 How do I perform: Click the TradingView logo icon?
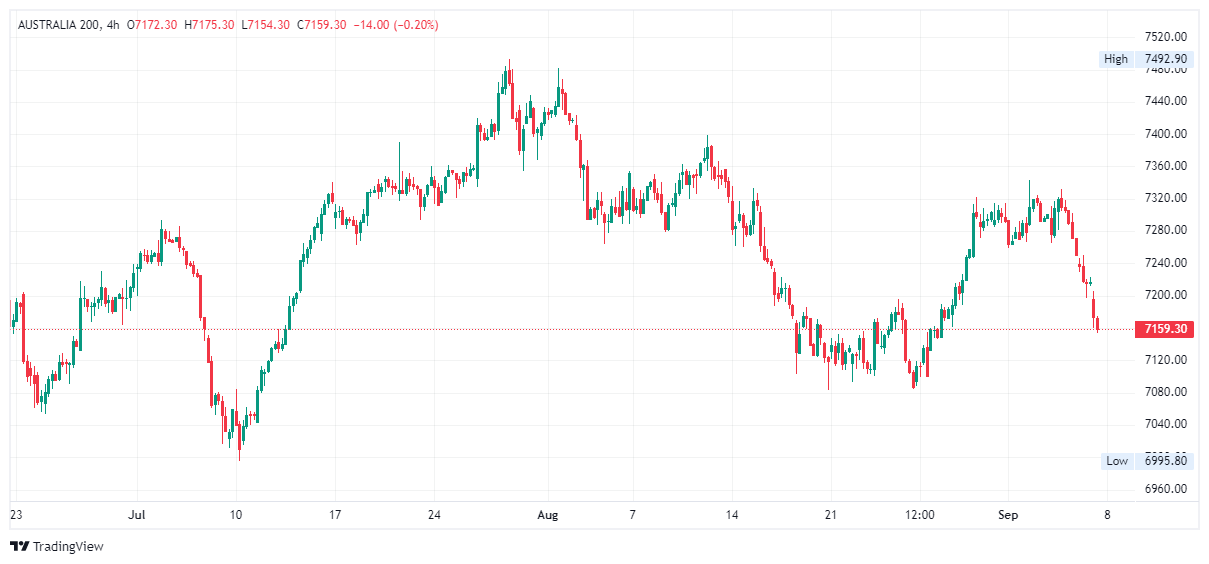click(x=19, y=546)
